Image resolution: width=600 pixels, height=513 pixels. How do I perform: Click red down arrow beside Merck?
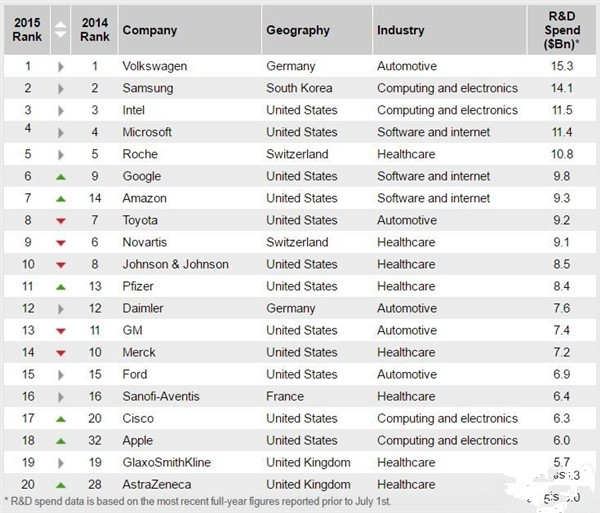pos(61,352)
